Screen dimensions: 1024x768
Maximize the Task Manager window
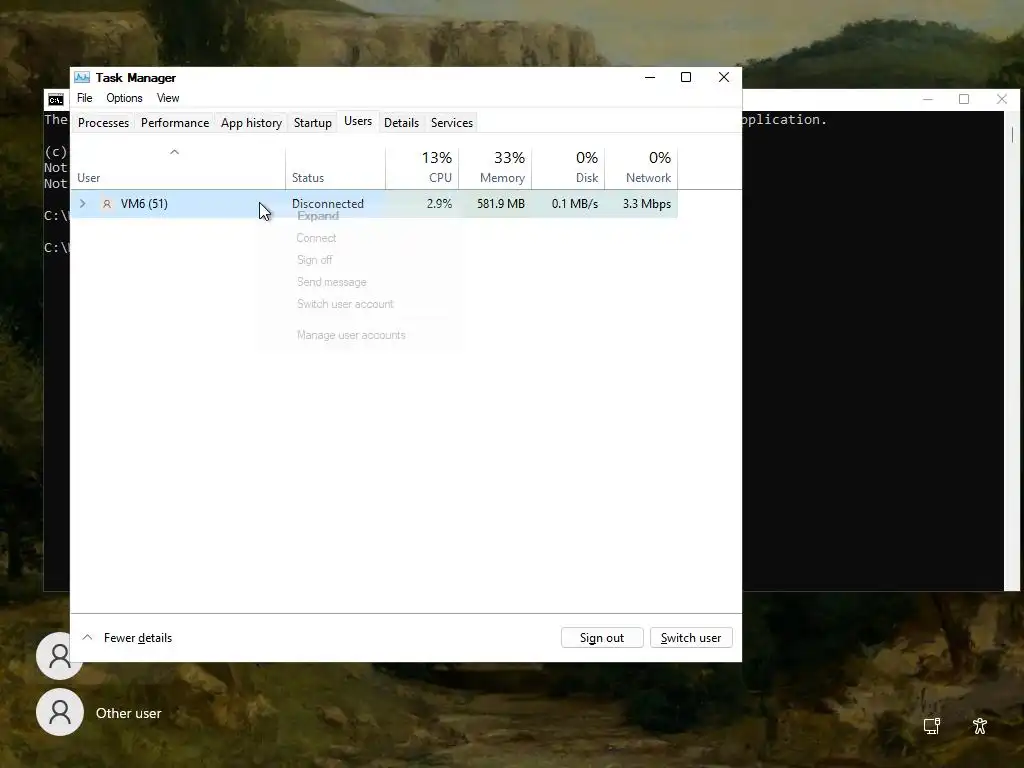tap(686, 77)
